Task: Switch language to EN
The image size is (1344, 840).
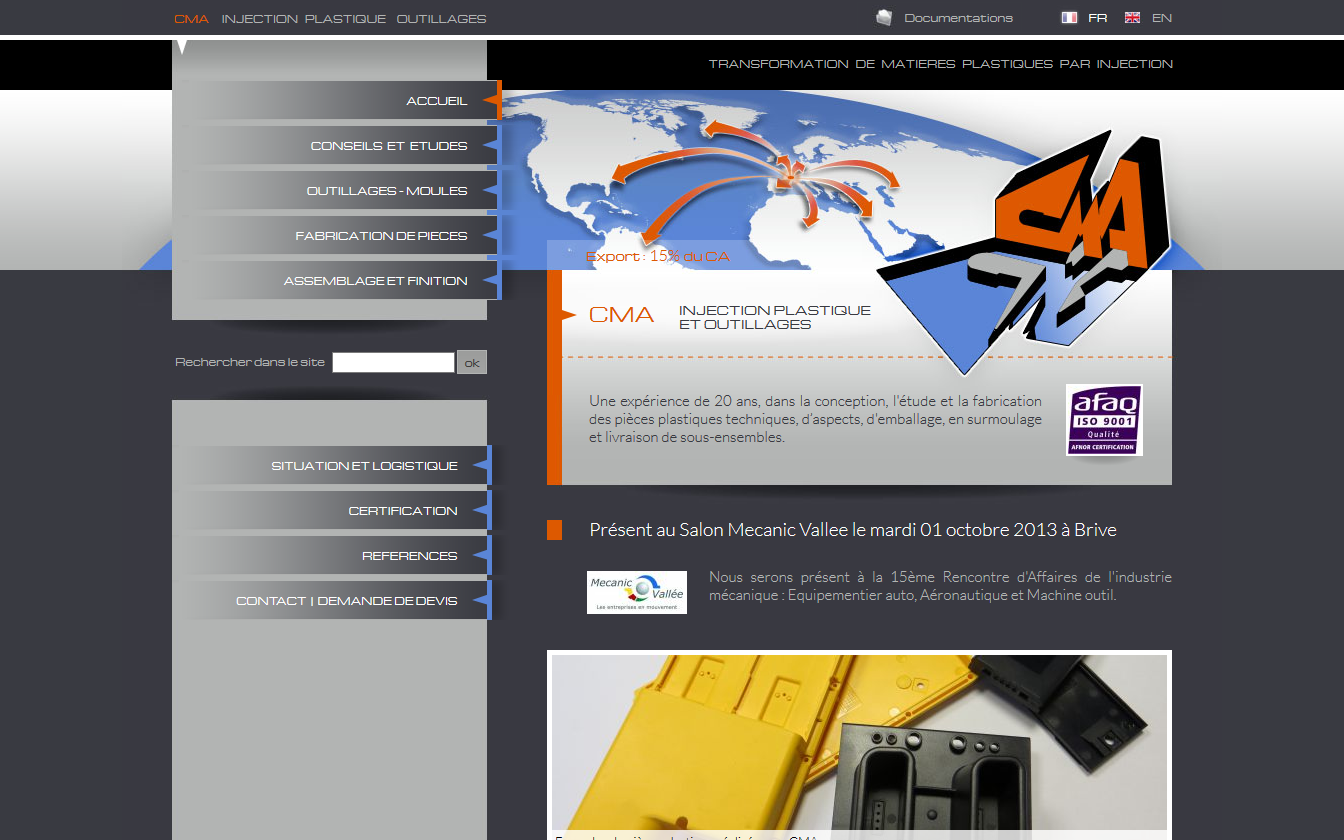Action: tap(1162, 18)
